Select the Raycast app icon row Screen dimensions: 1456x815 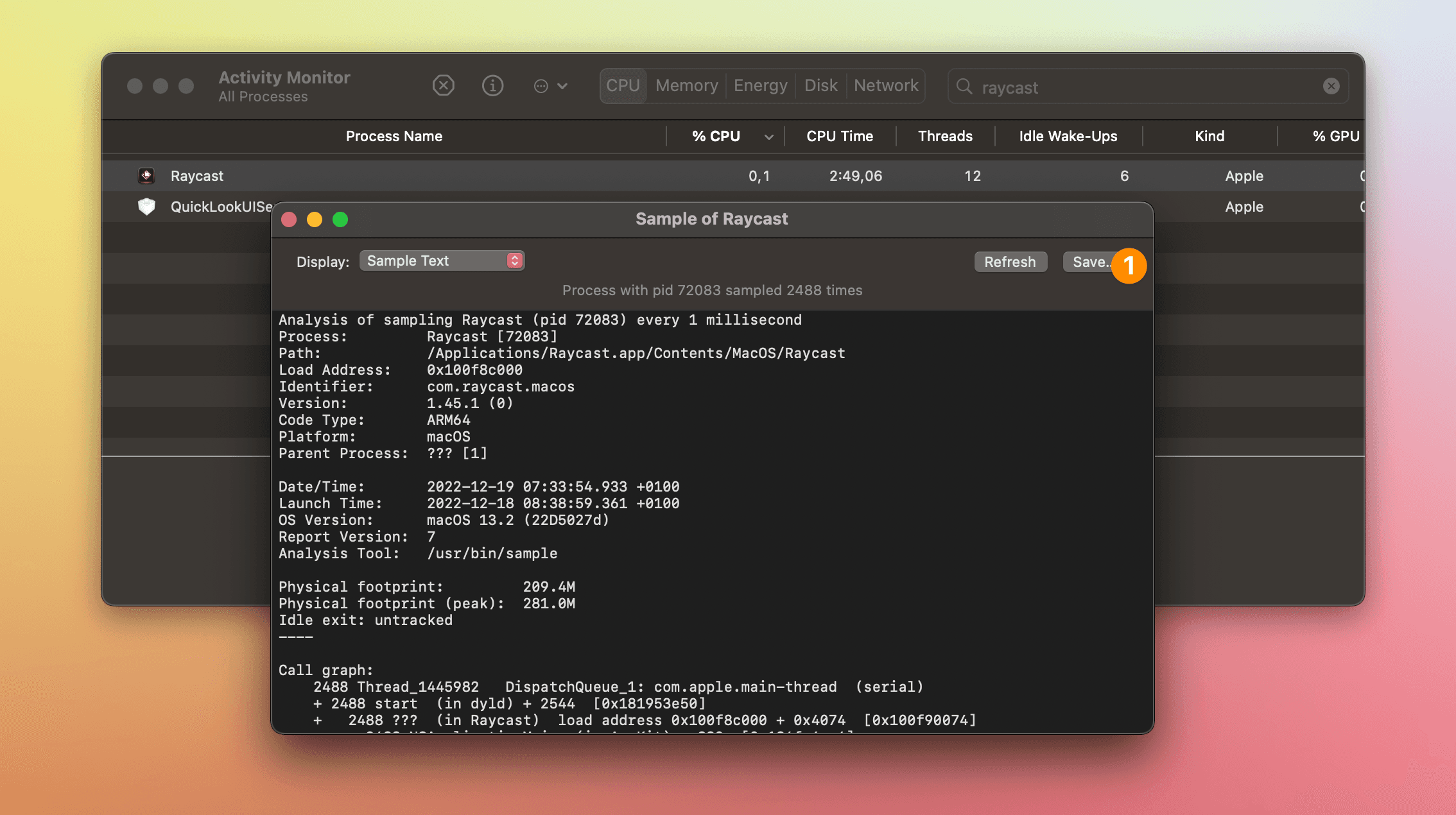146,175
